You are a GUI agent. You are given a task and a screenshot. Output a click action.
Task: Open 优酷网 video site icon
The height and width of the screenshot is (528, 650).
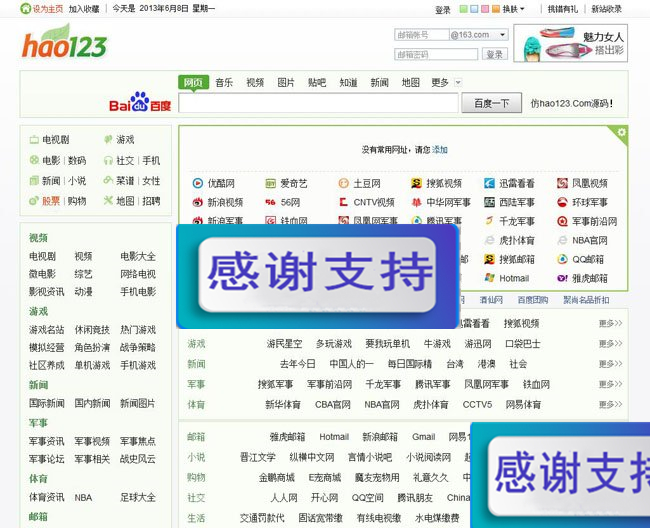[x=198, y=183]
